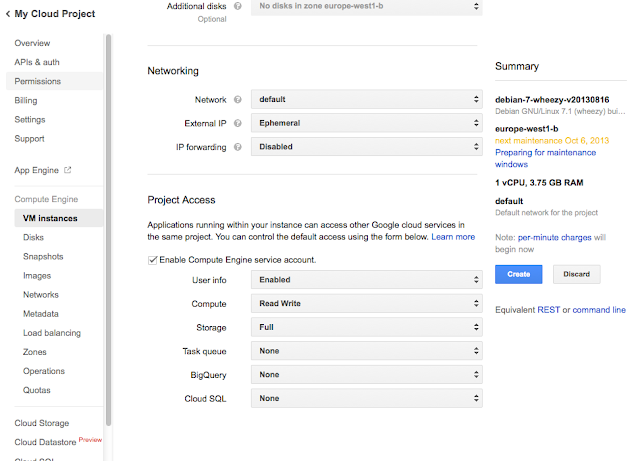This screenshot has height=461, width=640.
Task: Open the Equivalent REST link
Action: pyautogui.click(x=549, y=310)
